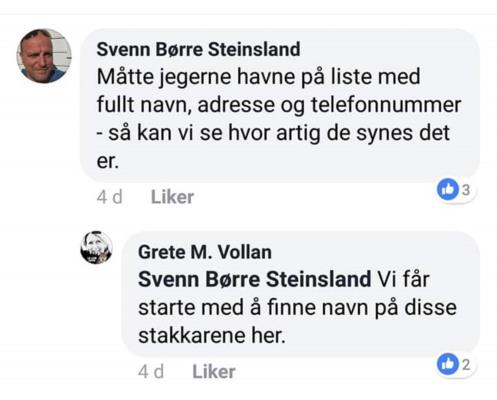The image size is (497, 400).
Task: Open Grete M. Vollan's profile picture
Action: point(97,247)
